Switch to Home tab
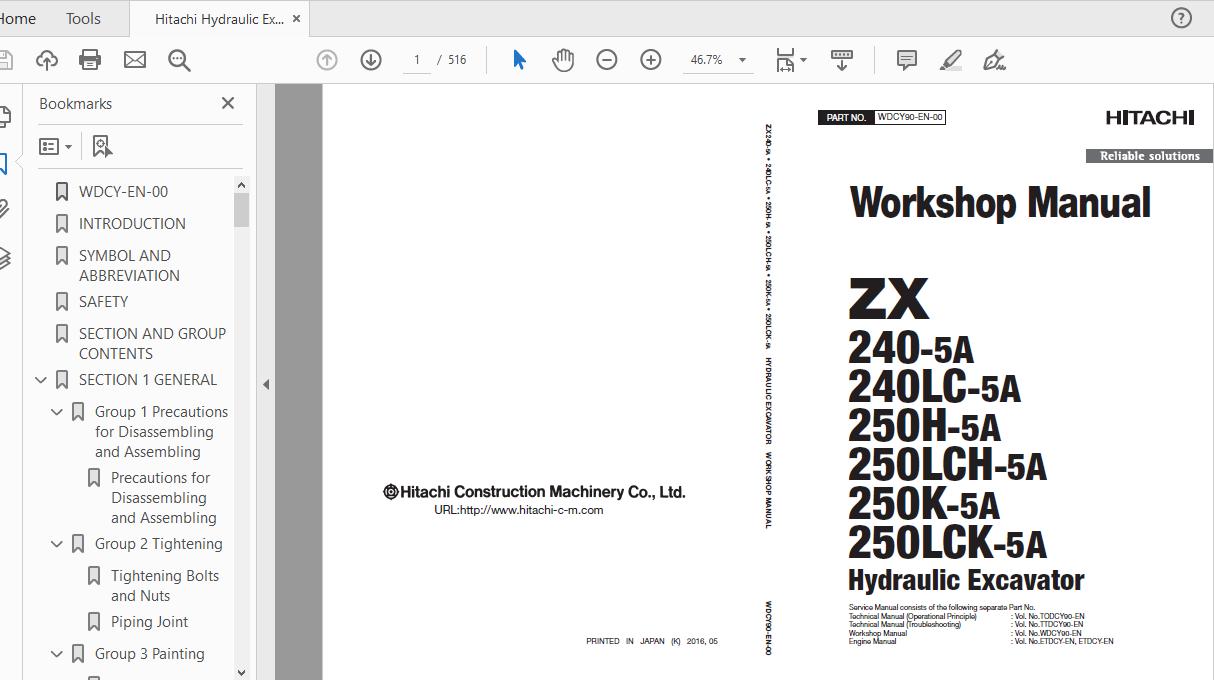This screenshot has width=1214, height=680. point(17,18)
